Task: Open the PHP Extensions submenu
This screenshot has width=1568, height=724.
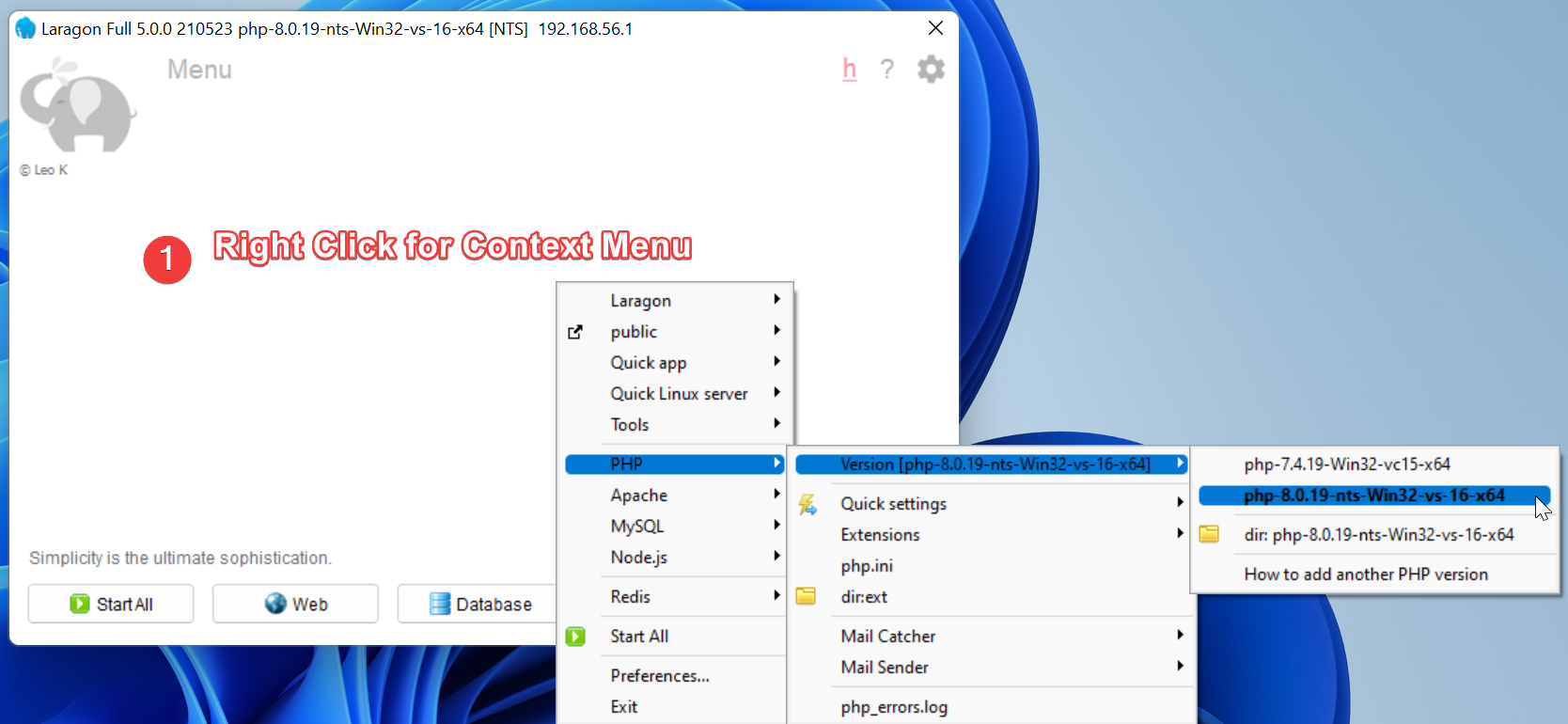Action: [x=992, y=535]
